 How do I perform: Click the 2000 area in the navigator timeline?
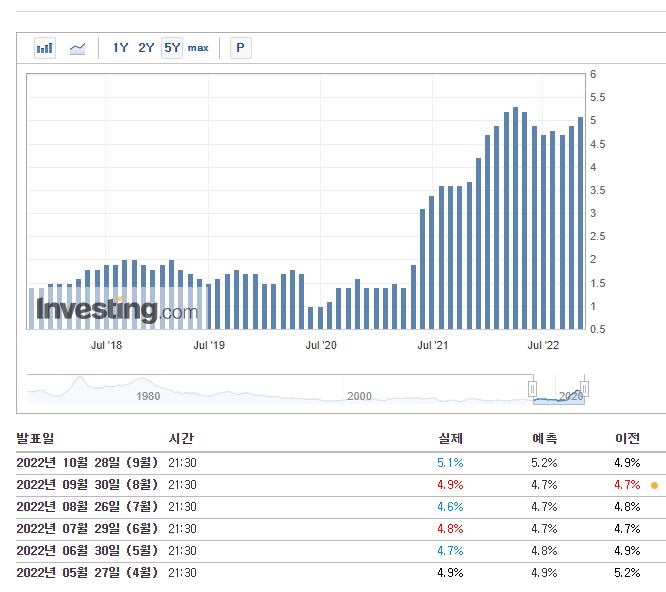359,396
